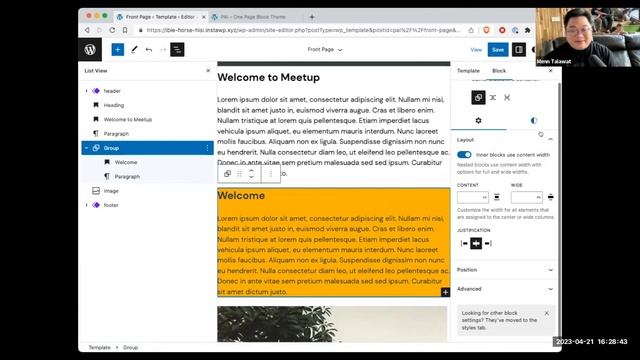
Task: Redo the last undone change
Action: [163, 50]
